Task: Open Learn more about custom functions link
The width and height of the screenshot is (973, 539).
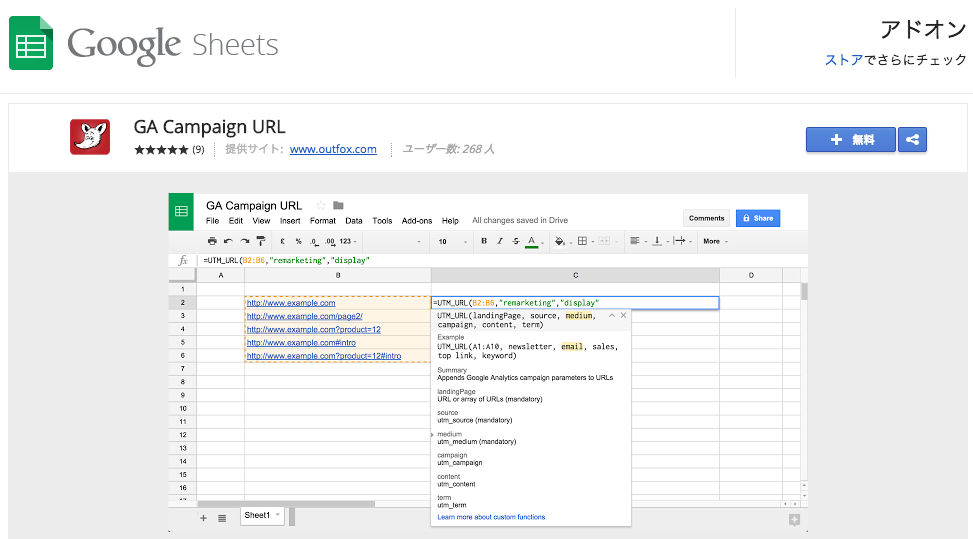Action: pos(491,517)
